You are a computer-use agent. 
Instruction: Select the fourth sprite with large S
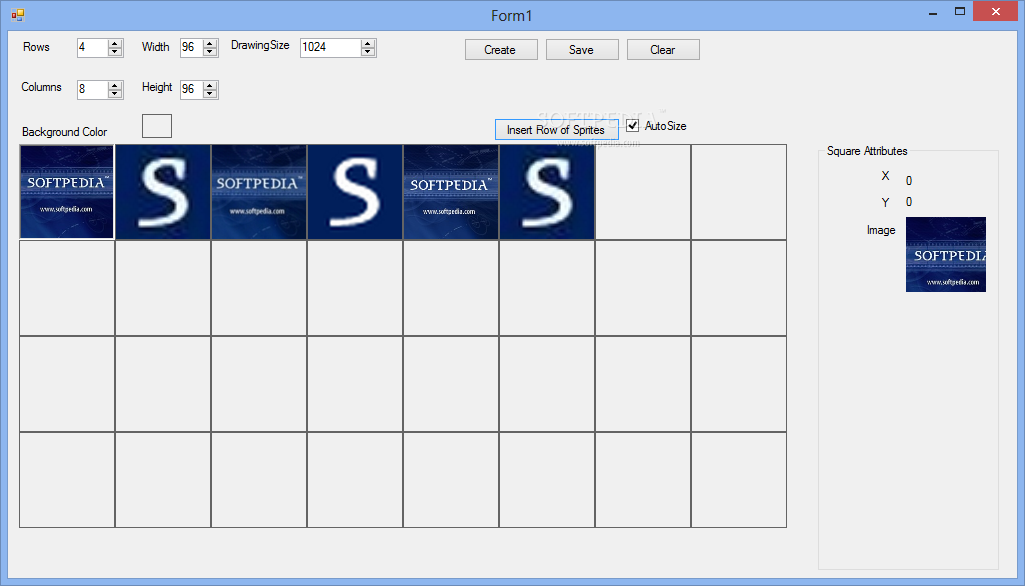tap(355, 192)
